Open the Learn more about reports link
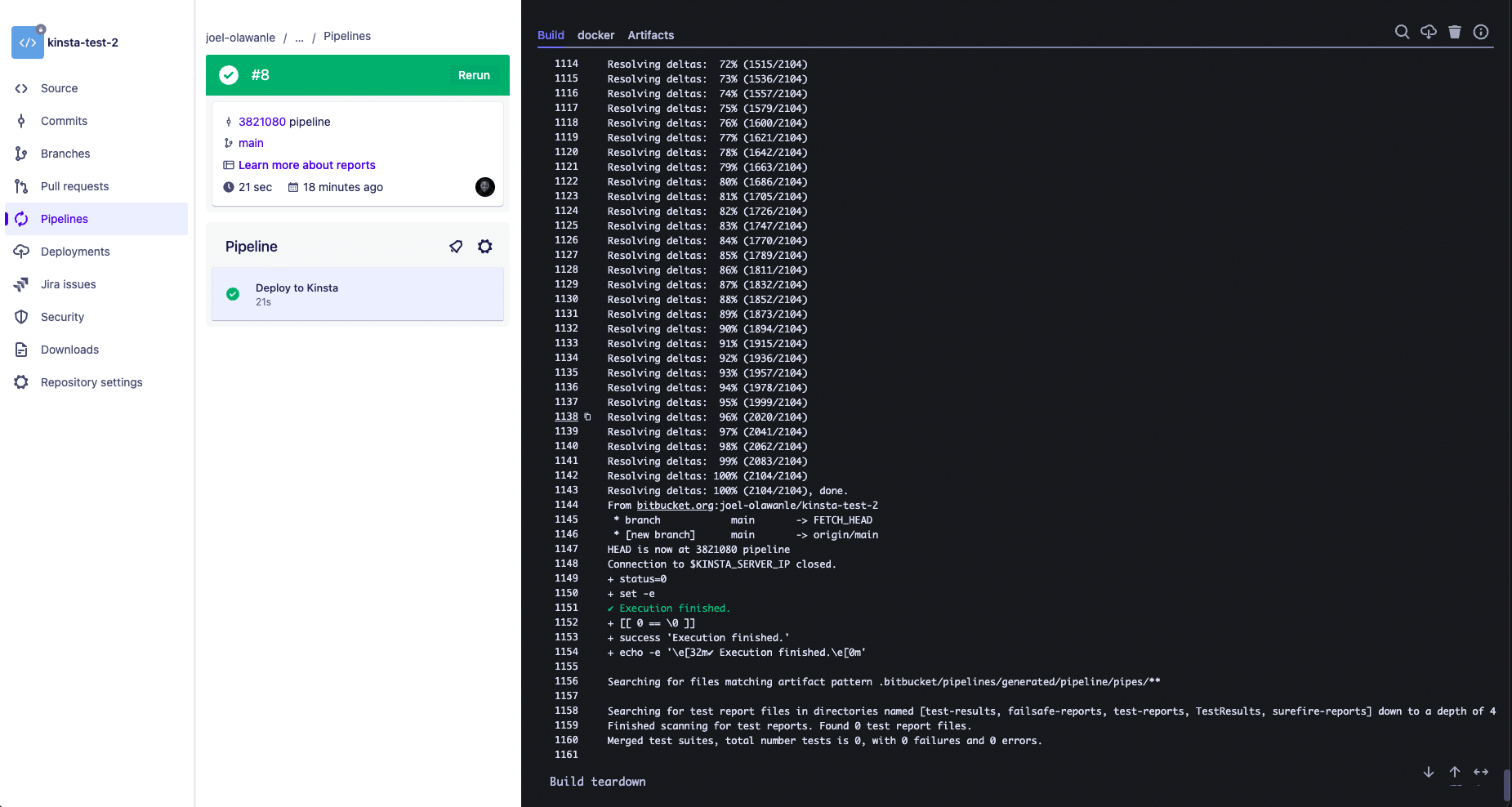Image resolution: width=1512 pixels, height=807 pixels. 306,165
